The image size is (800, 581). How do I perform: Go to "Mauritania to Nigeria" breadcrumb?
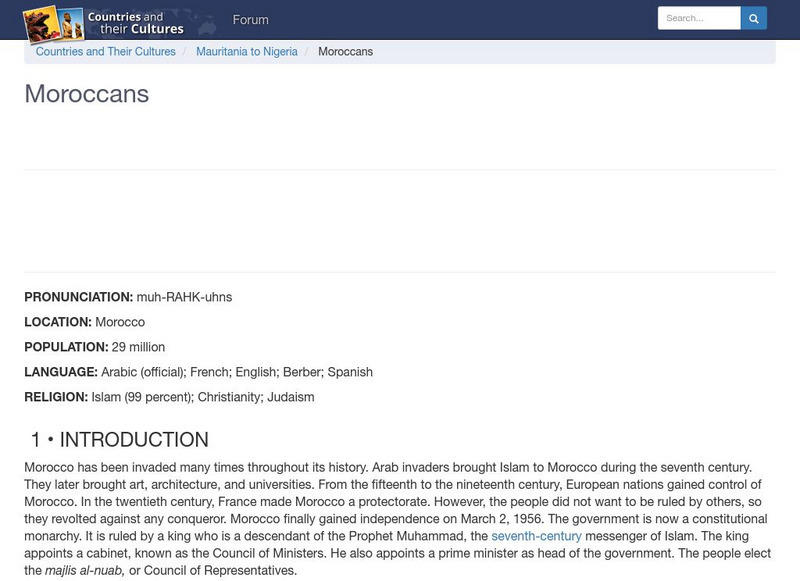click(x=247, y=52)
